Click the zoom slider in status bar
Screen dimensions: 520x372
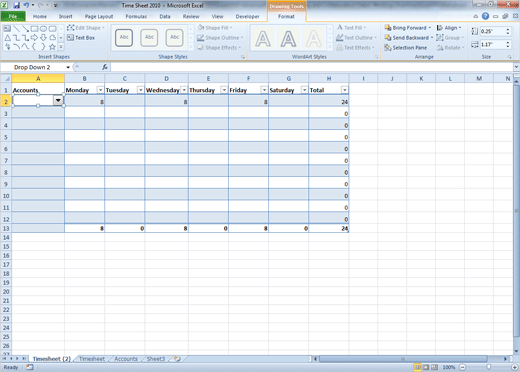pos(488,367)
